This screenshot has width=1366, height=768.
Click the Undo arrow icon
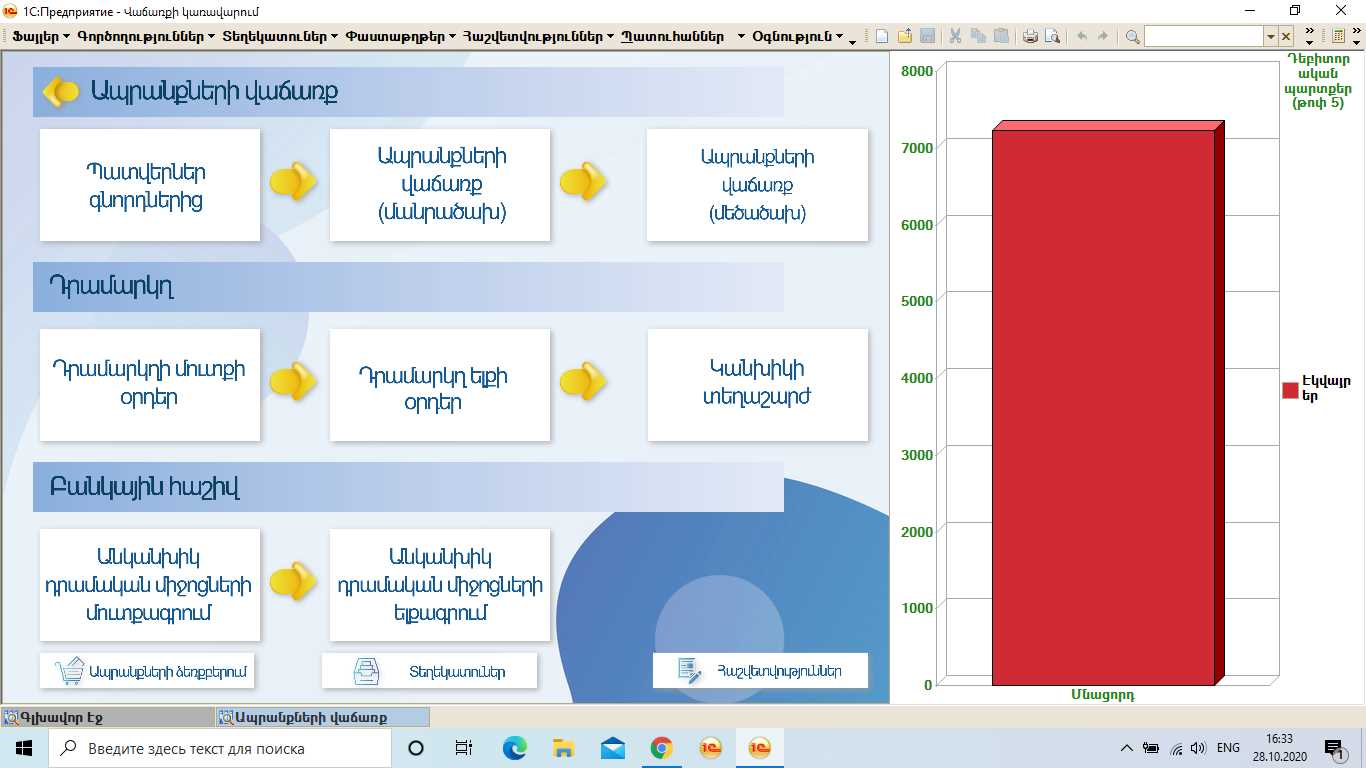[1081, 36]
